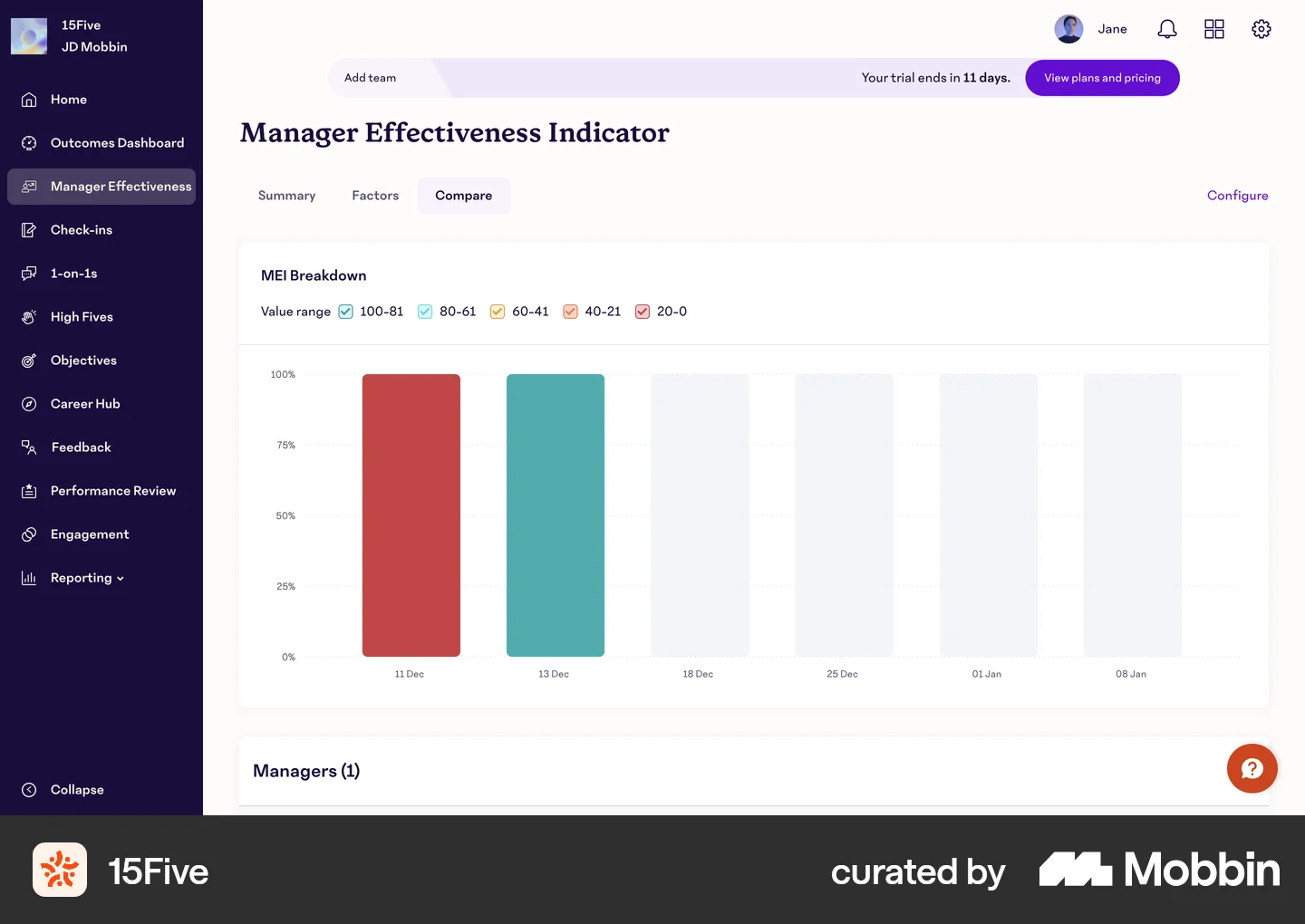Viewport: 1305px width, 924px height.
Task: Open the settings gear icon
Action: point(1261,29)
